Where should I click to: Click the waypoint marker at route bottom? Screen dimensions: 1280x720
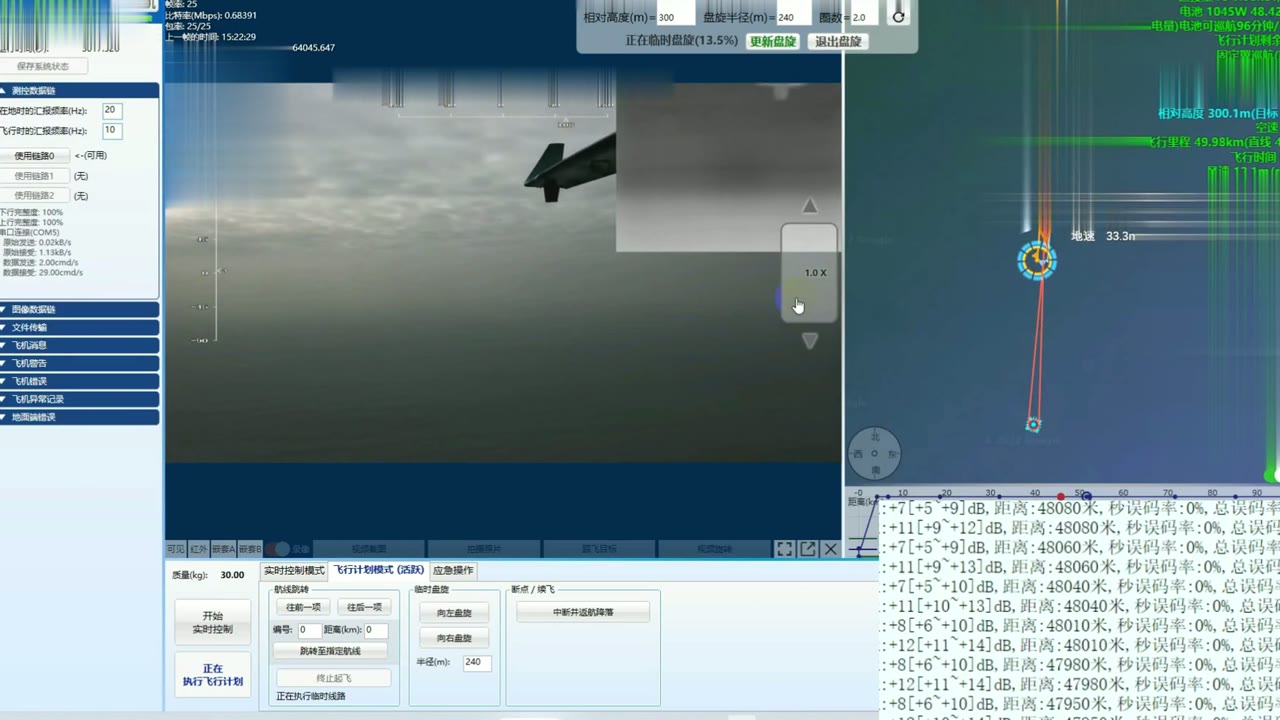(1033, 425)
